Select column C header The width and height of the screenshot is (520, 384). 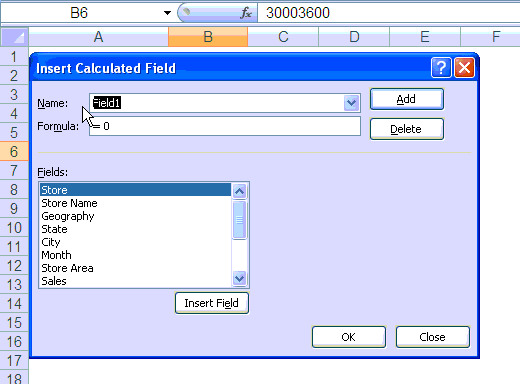click(283, 37)
